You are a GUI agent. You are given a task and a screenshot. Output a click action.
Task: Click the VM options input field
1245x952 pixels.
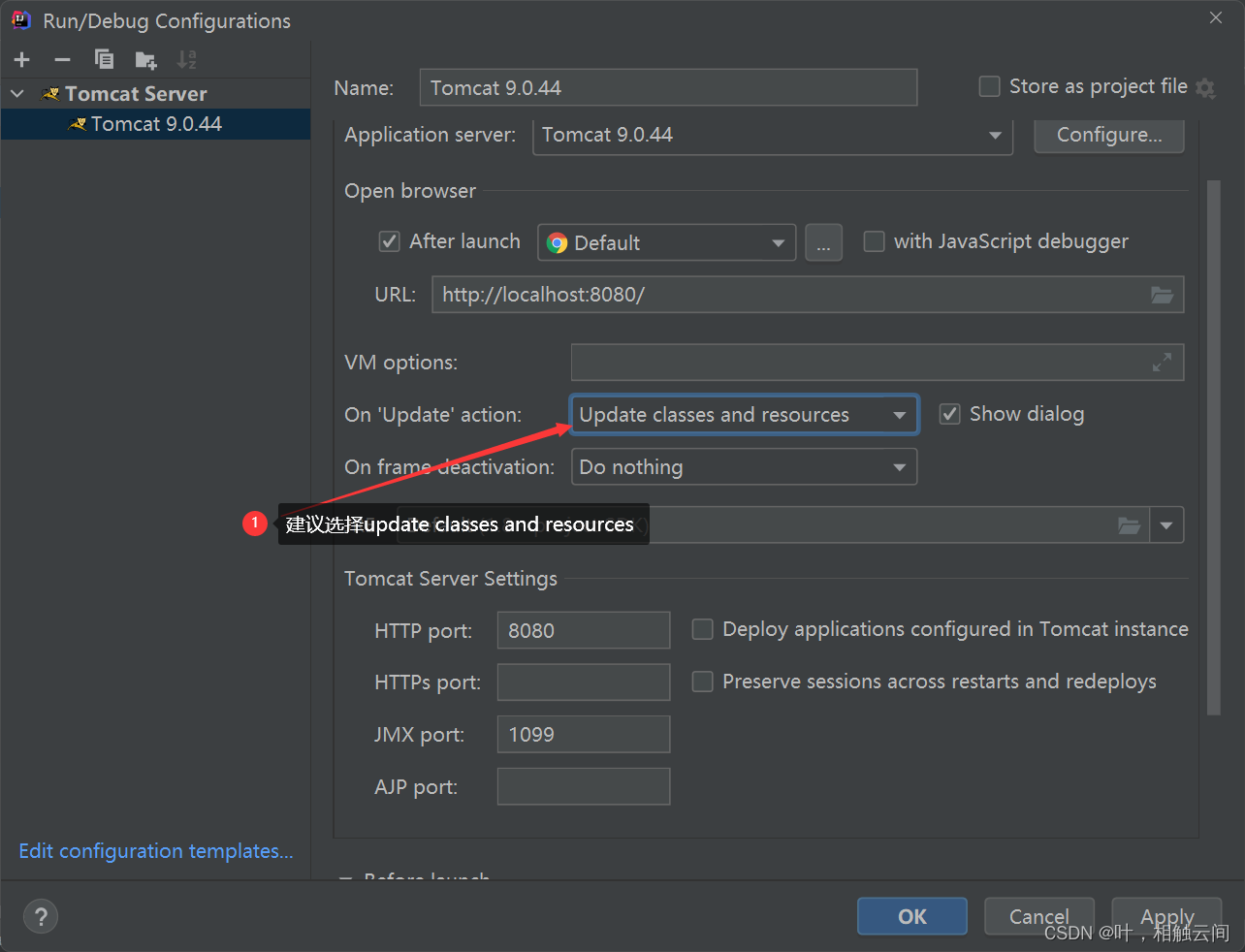pyautogui.click(x=878, y=363)
